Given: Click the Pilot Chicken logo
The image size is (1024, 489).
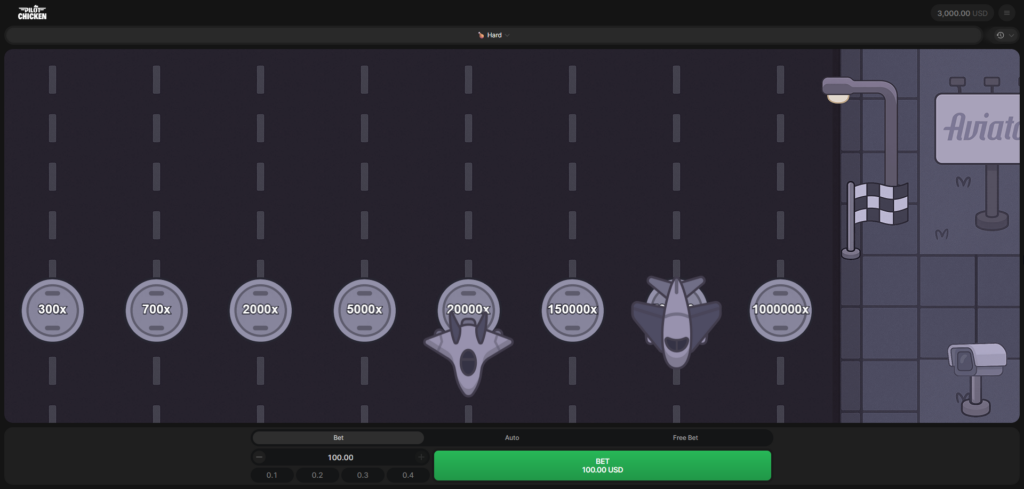Looking at the screenshot, I should pos(32,13).
